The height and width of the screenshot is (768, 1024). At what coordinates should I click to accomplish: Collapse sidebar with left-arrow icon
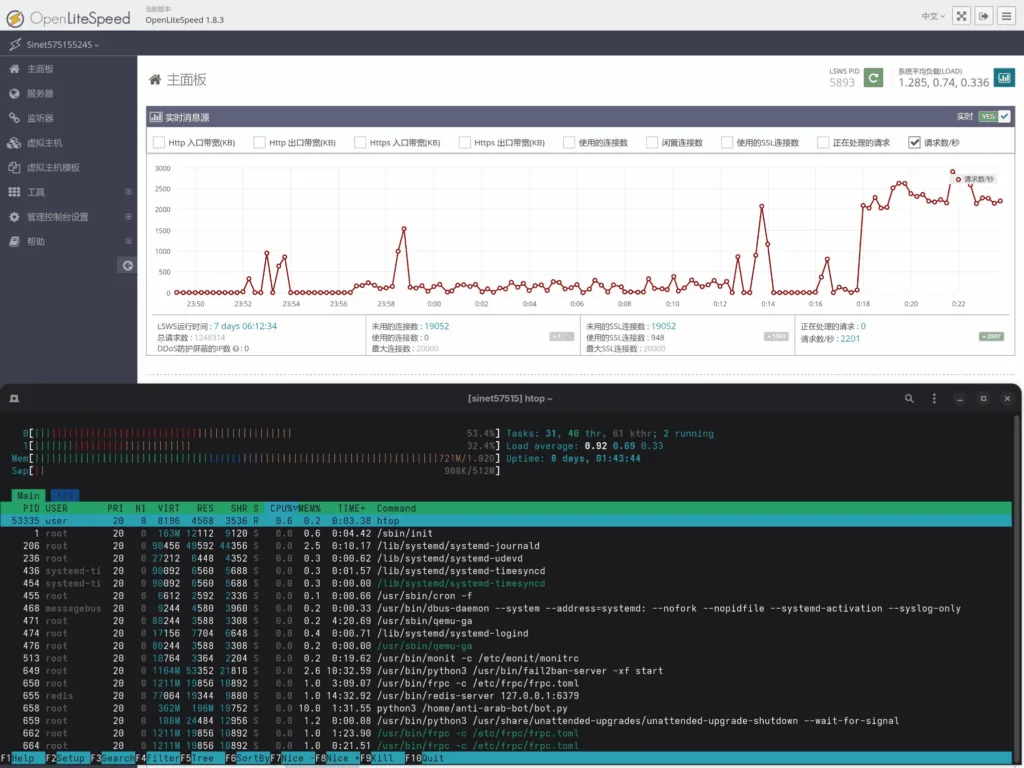click(x=127, y=265)
